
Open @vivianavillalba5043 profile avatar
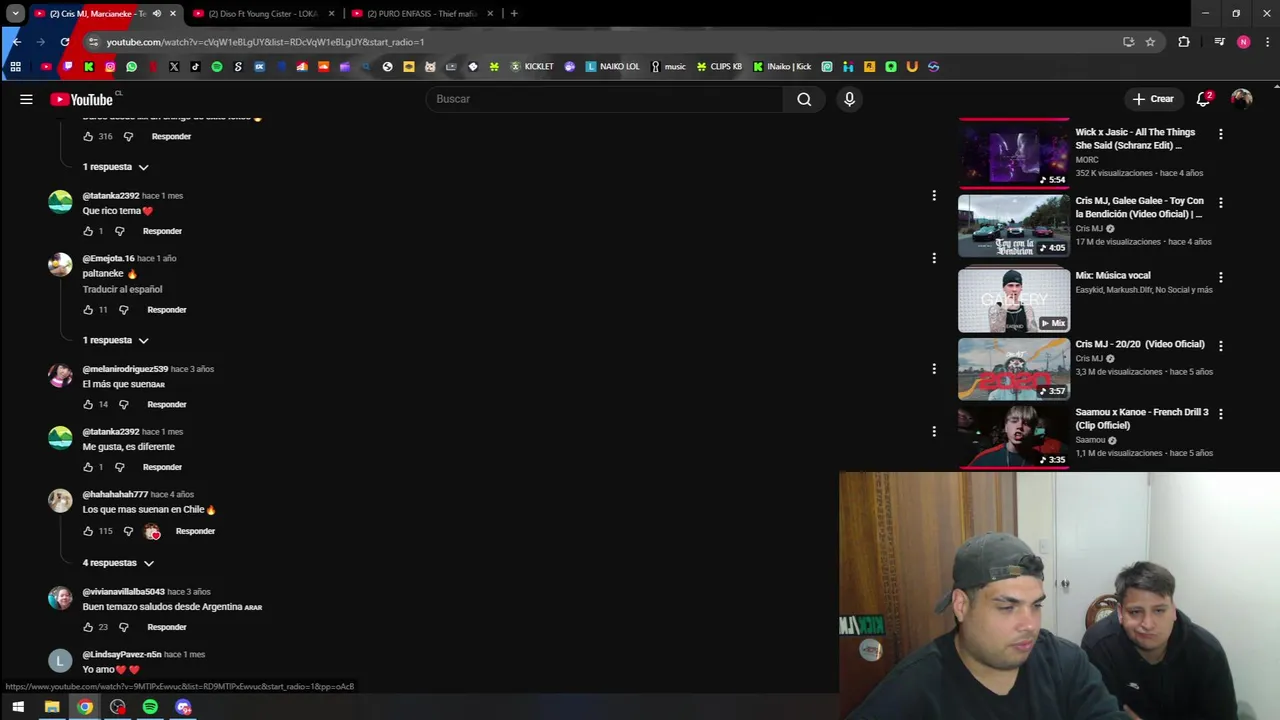point(60,598)
